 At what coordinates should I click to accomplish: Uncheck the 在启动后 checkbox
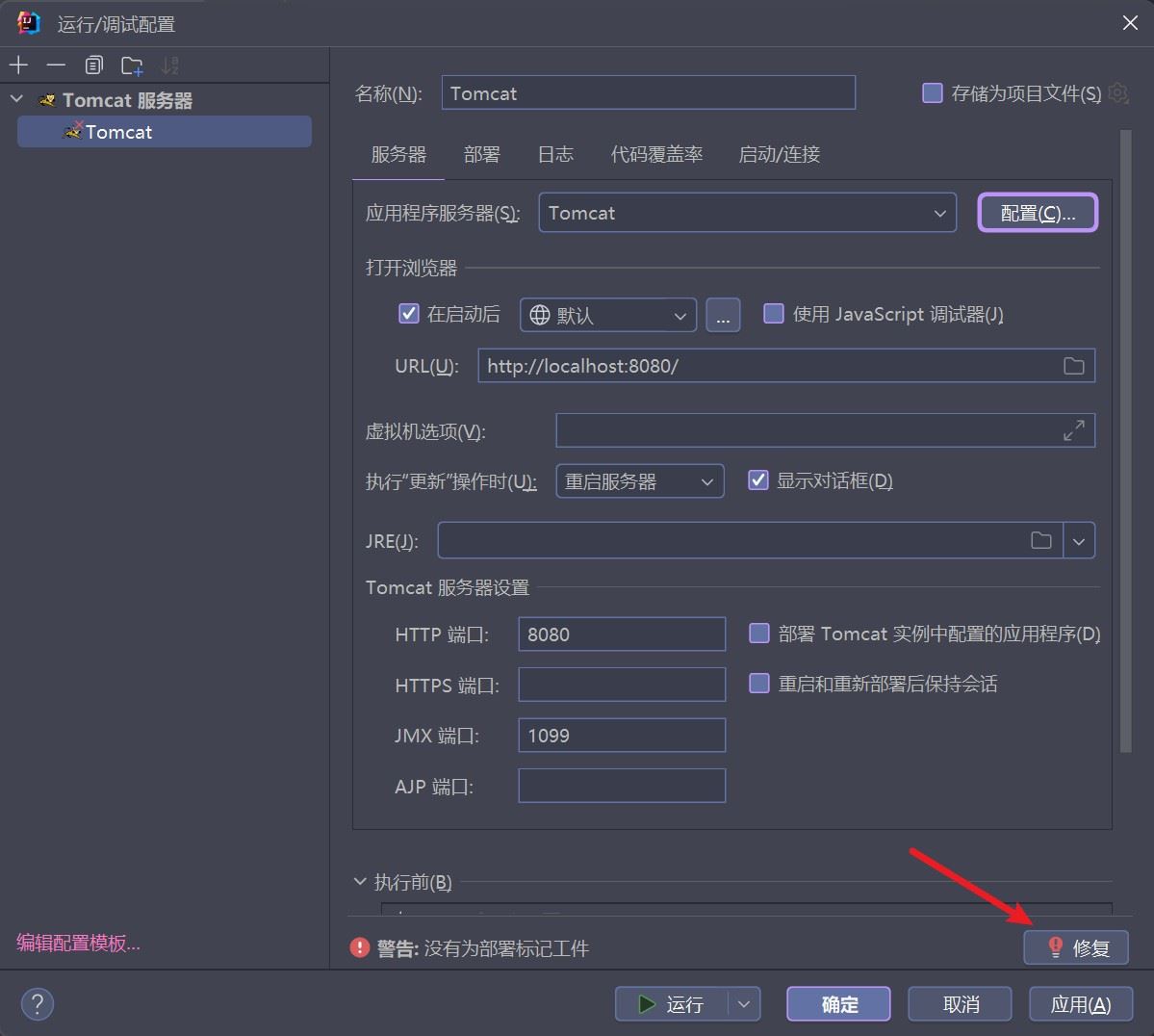408,314
